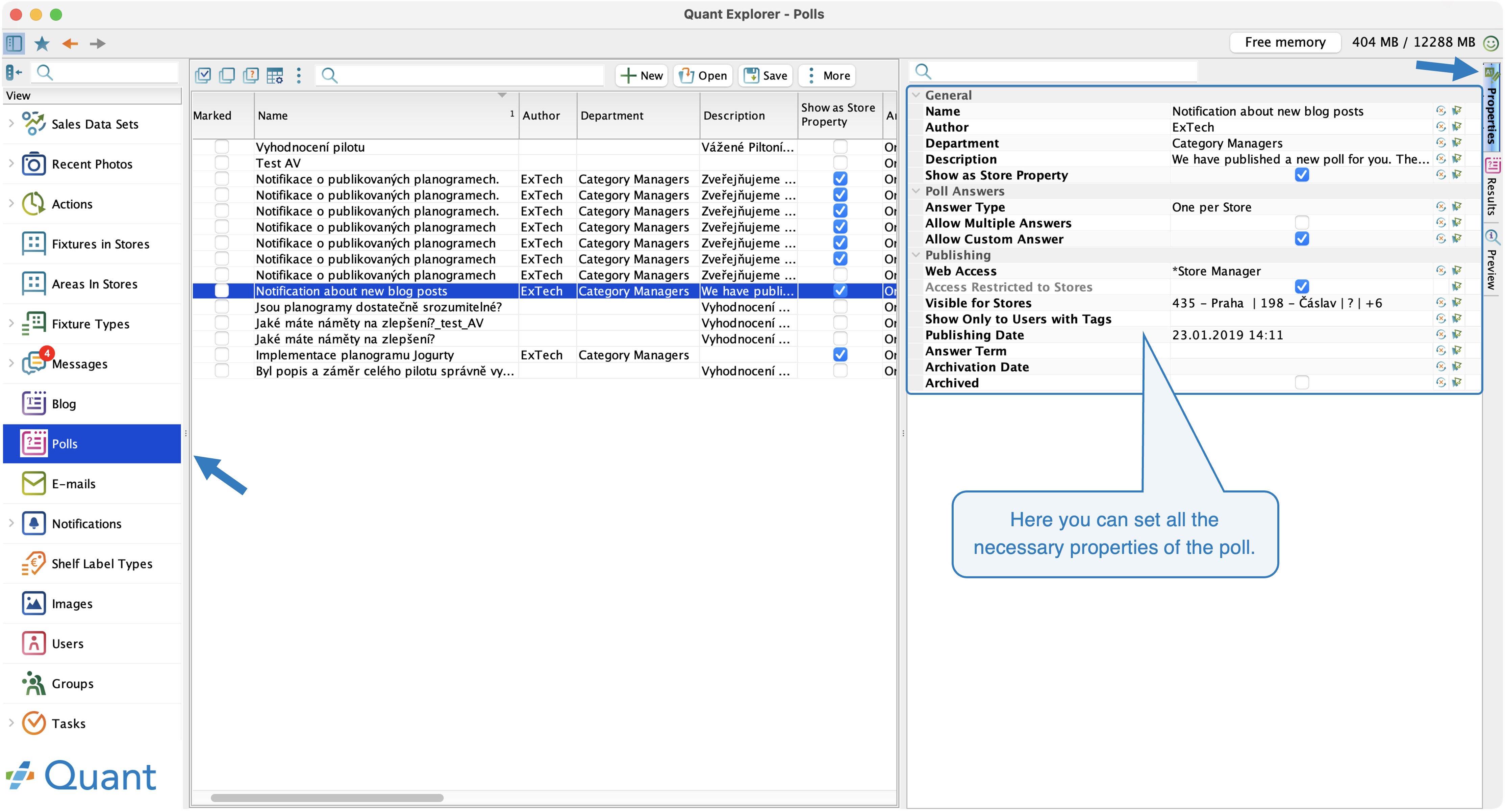
Task: Click the Save button
Action: 765,75
